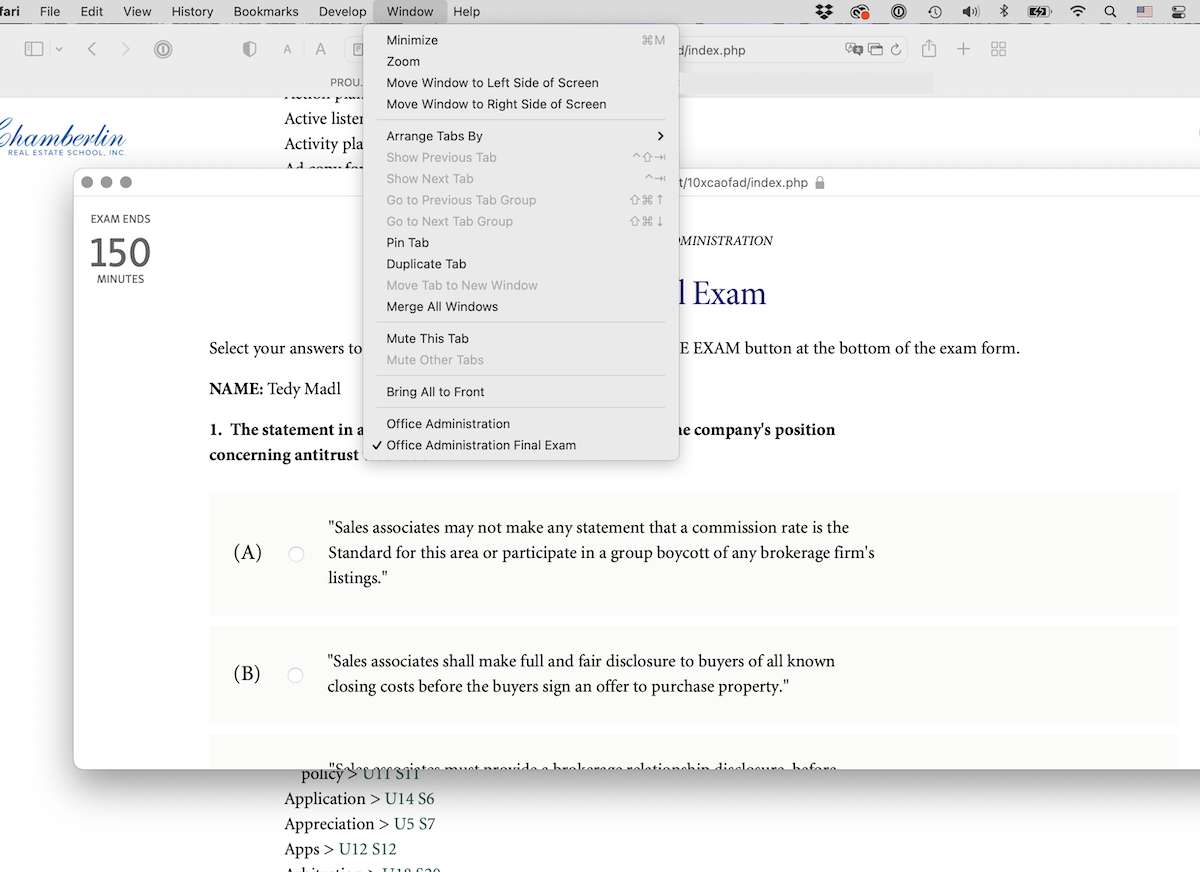
Task: Open Bluetooth menu bar icon
Action: 1004,12
